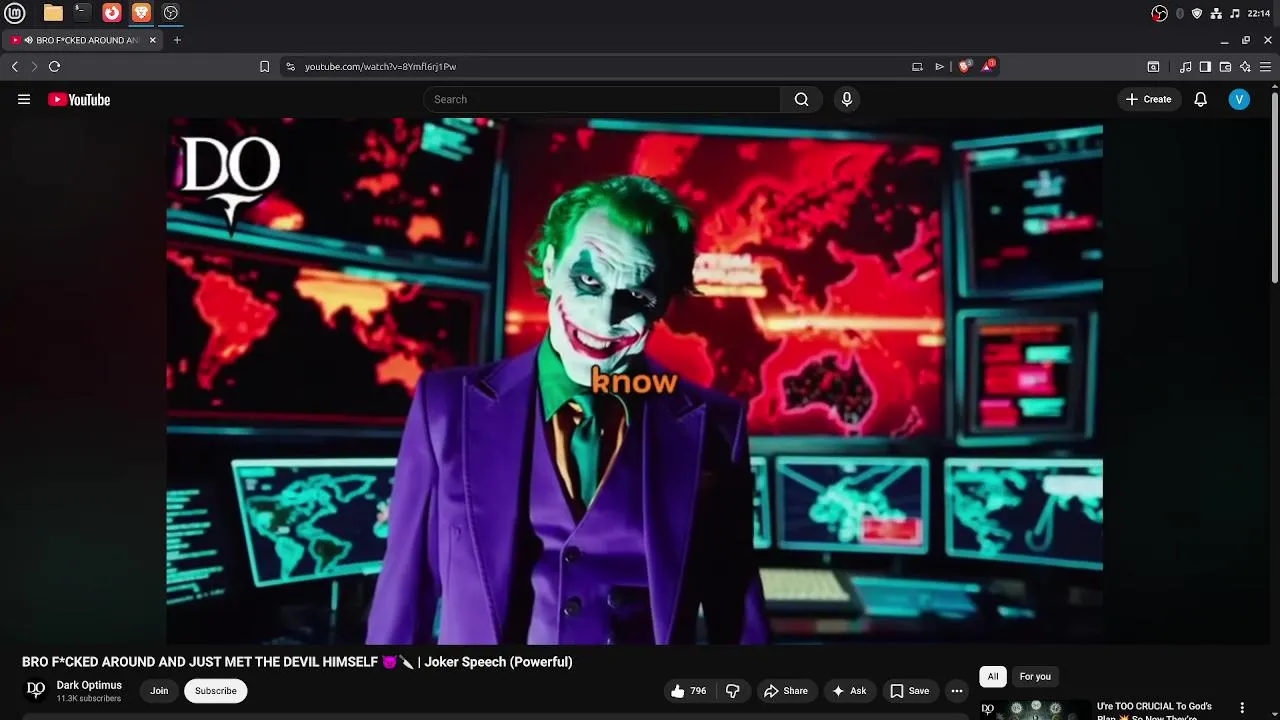Go forward in browser history
Screen dimensions: 1280x720
tap(34, 67)
